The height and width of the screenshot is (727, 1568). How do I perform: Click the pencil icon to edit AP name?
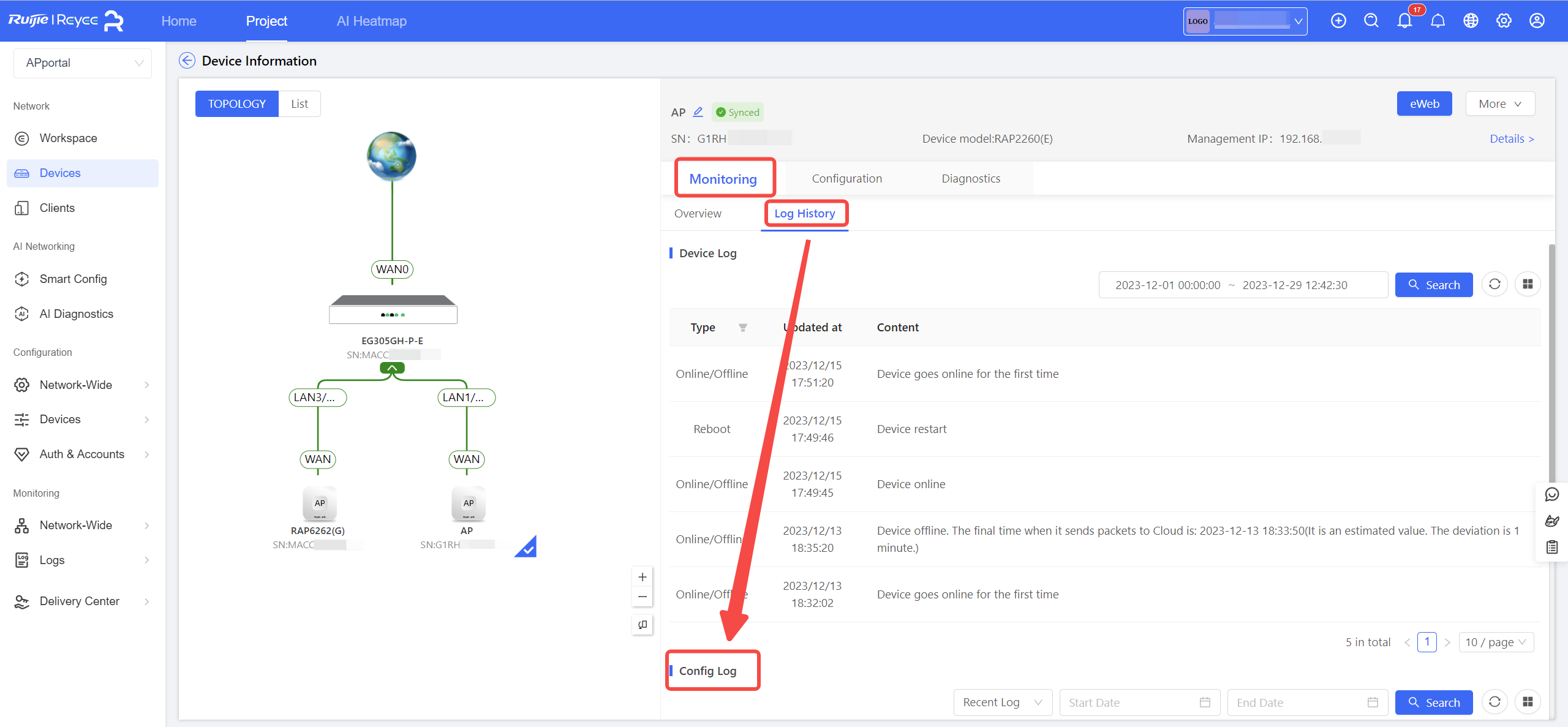coord(698,112)
